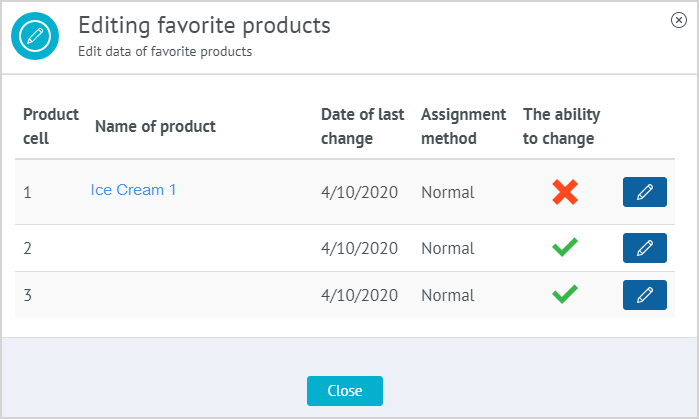Dismiss dialog with the top-right X icon
This screenshot has width=699, height=419.
pyautogui.click(x=679, y=20)
